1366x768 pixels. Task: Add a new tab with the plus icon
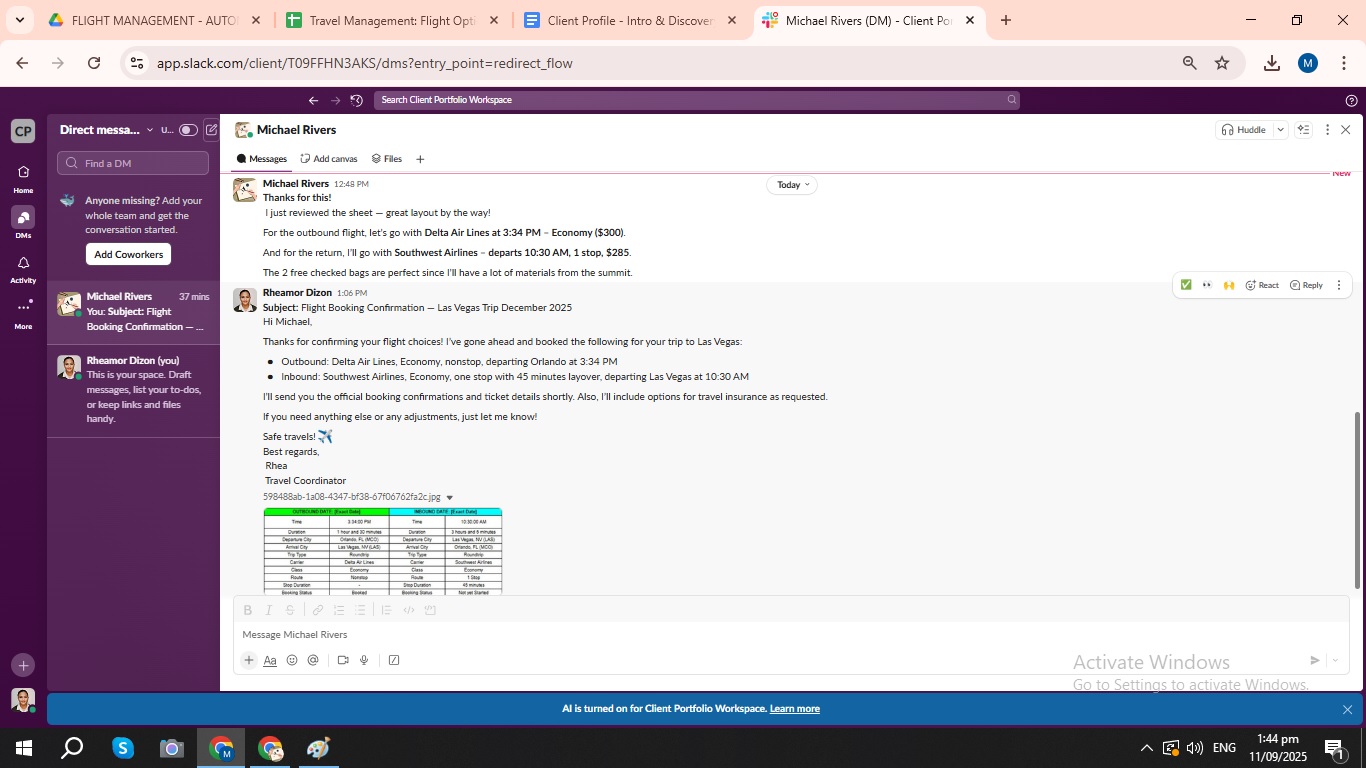(420, 159)
